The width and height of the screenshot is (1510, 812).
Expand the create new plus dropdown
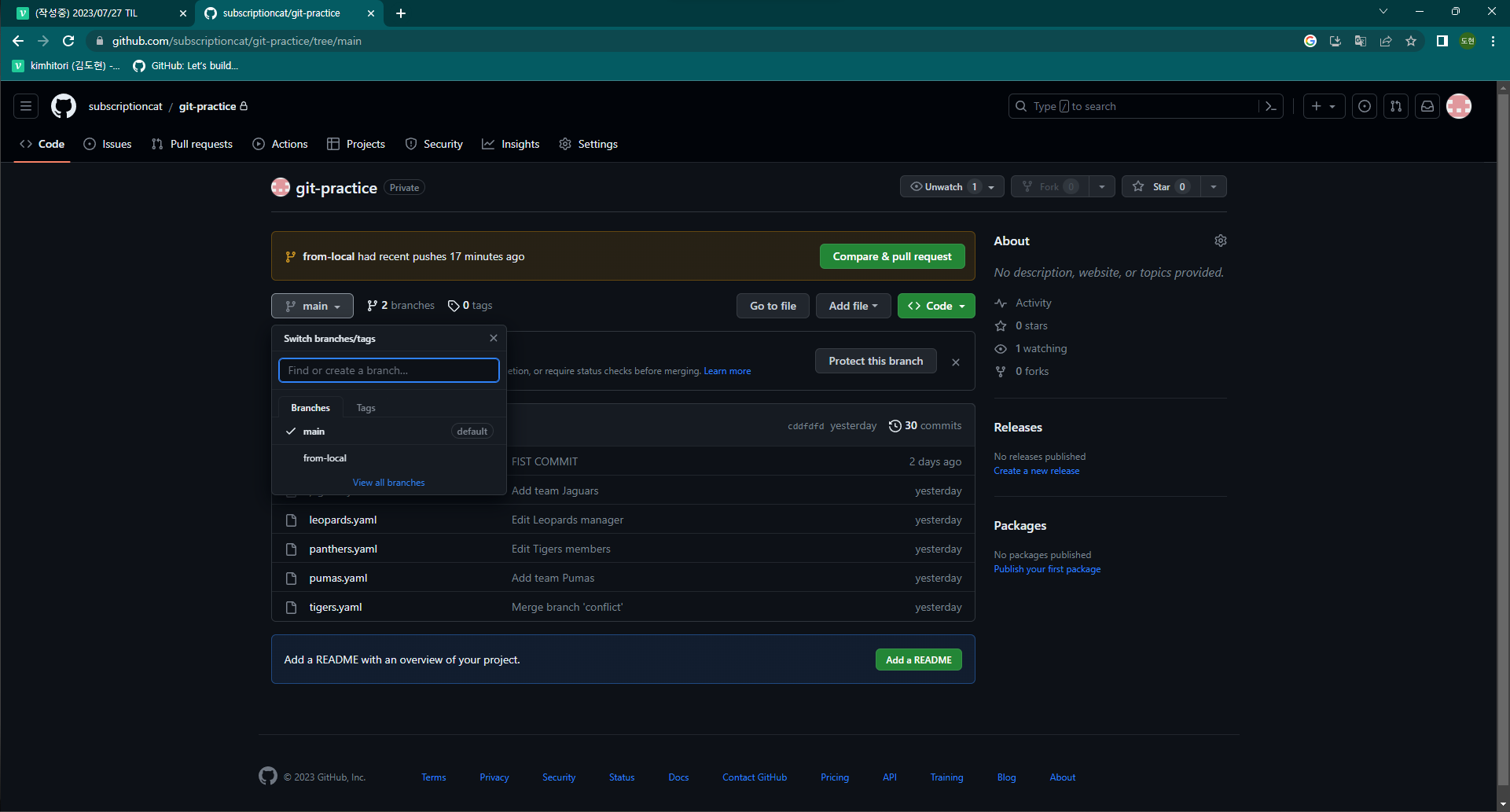tap(1324, 106)
